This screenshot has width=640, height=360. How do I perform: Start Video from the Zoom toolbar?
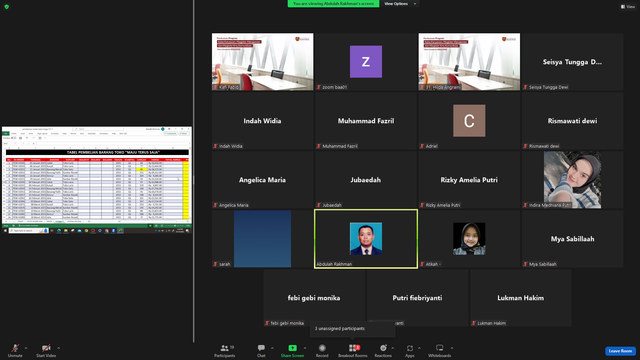(46, 350)
